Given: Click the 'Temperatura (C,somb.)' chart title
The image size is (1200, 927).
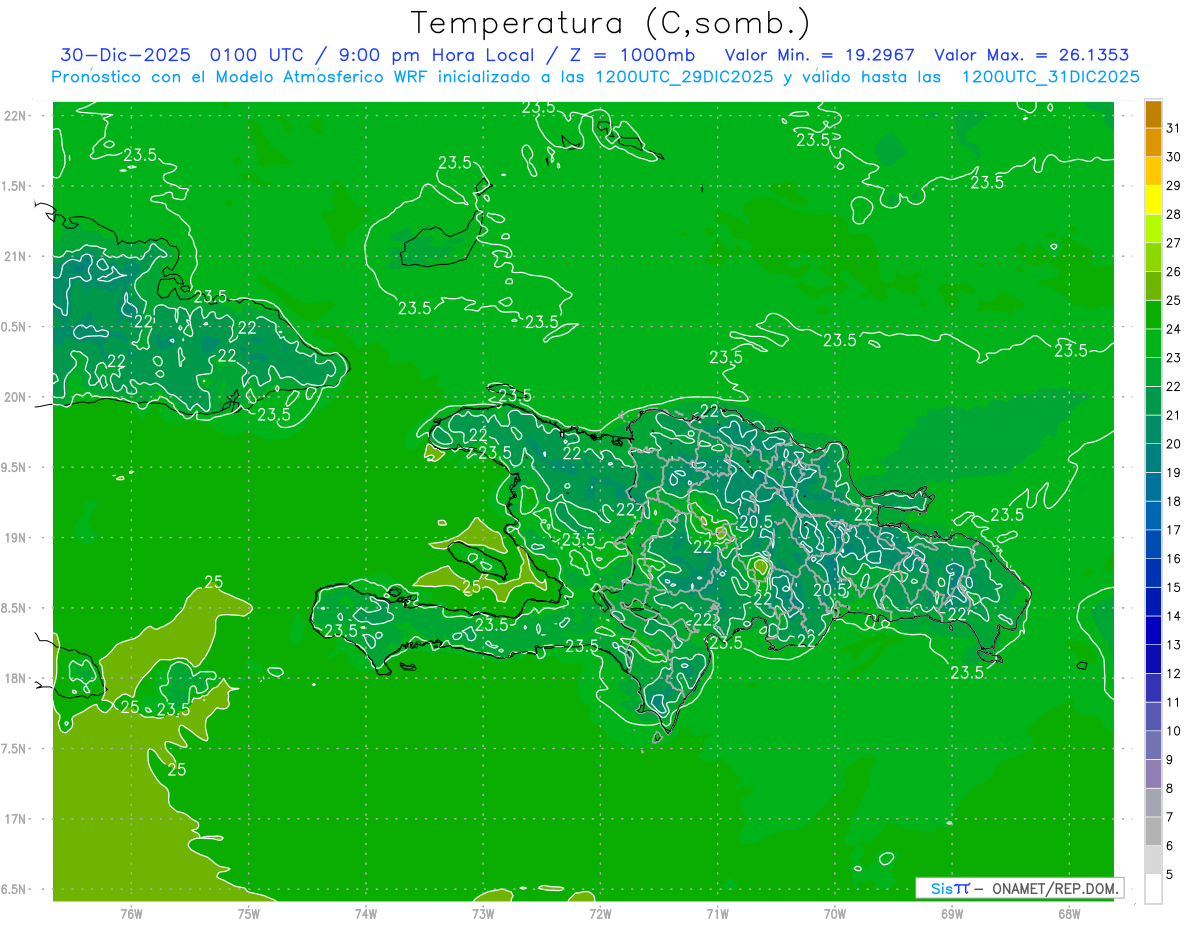Looking at the screenshot, I should 611,23.
